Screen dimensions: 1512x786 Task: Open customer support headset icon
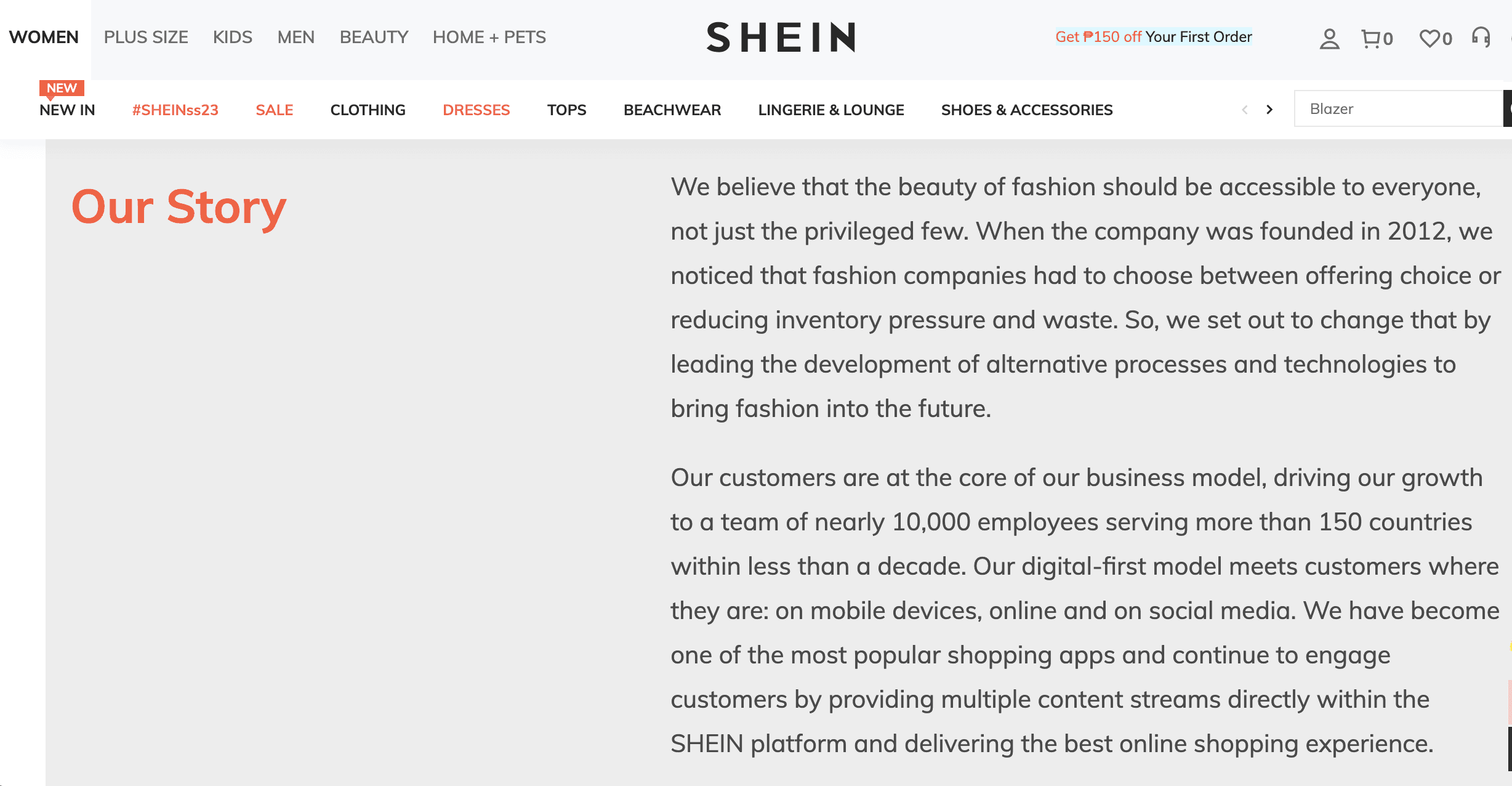tap(1481, 38)
